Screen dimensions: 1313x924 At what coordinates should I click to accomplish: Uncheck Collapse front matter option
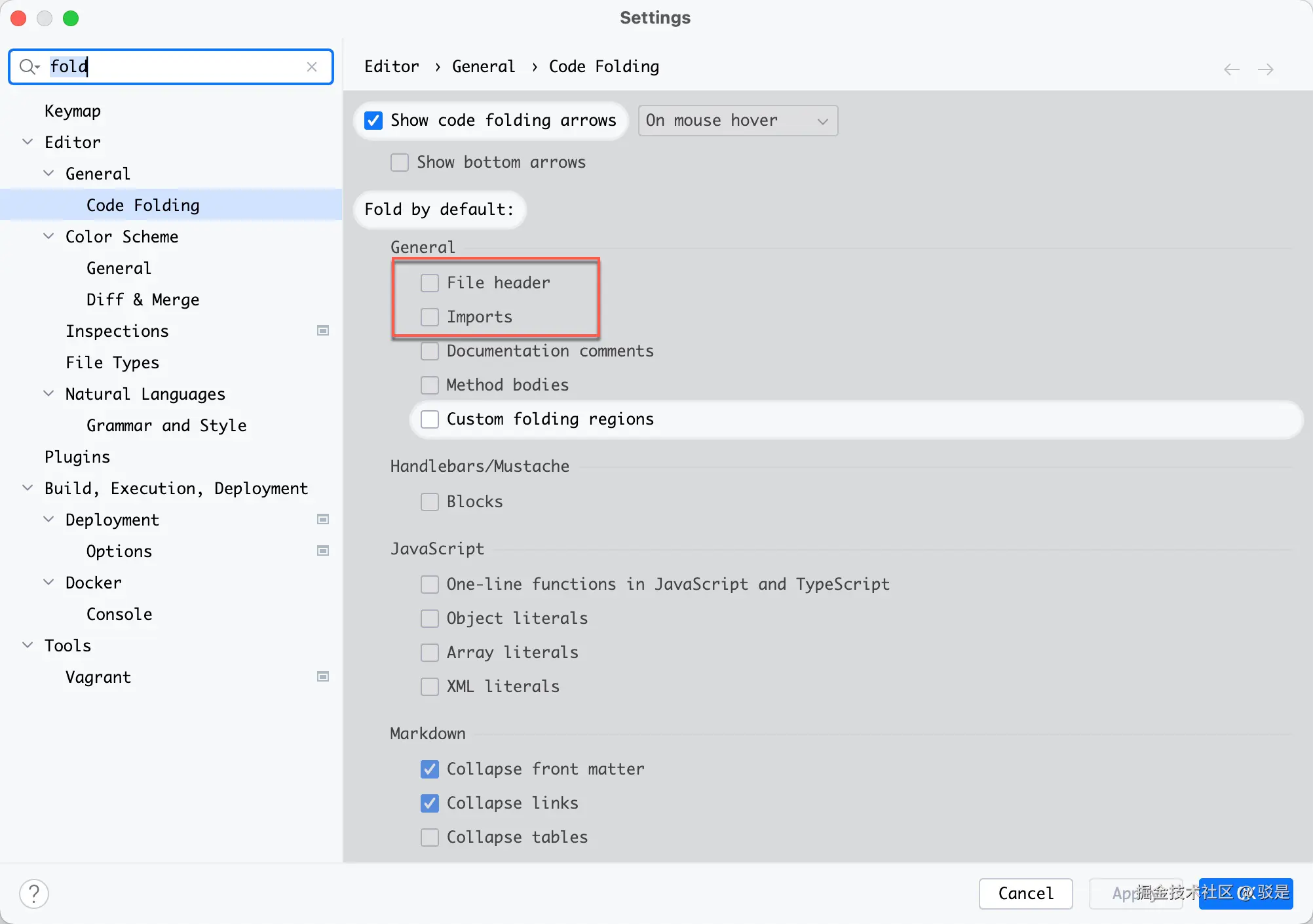430,769
